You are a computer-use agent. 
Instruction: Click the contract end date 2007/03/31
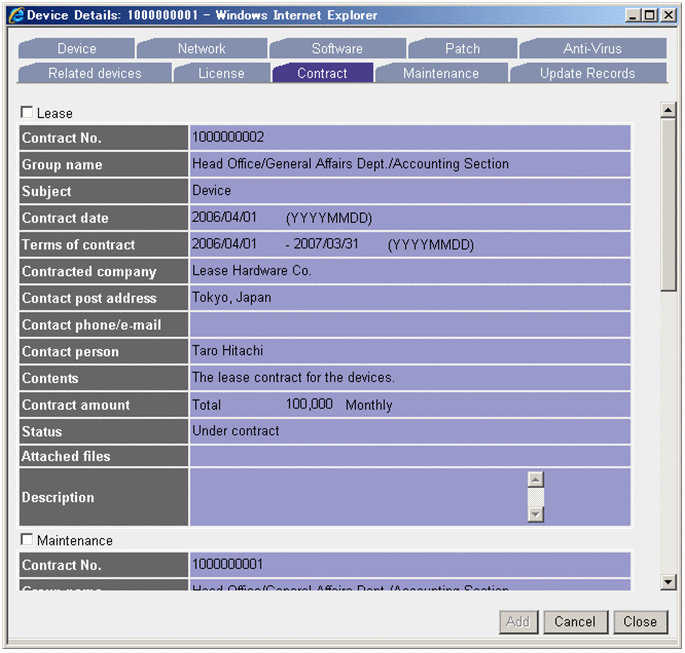point(325,244)
